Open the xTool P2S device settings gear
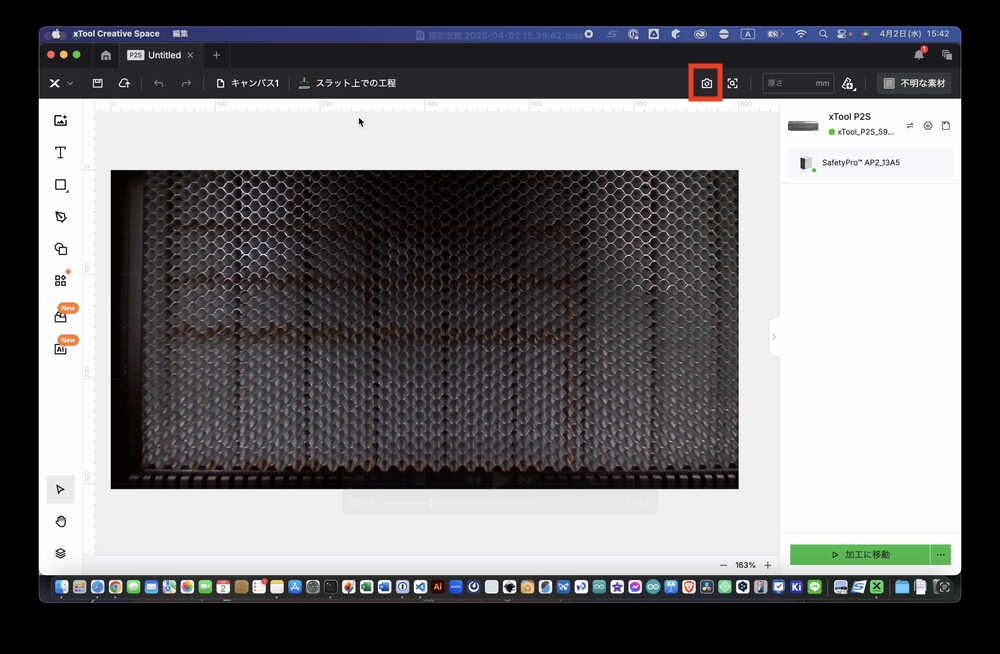 coord(928,126)
